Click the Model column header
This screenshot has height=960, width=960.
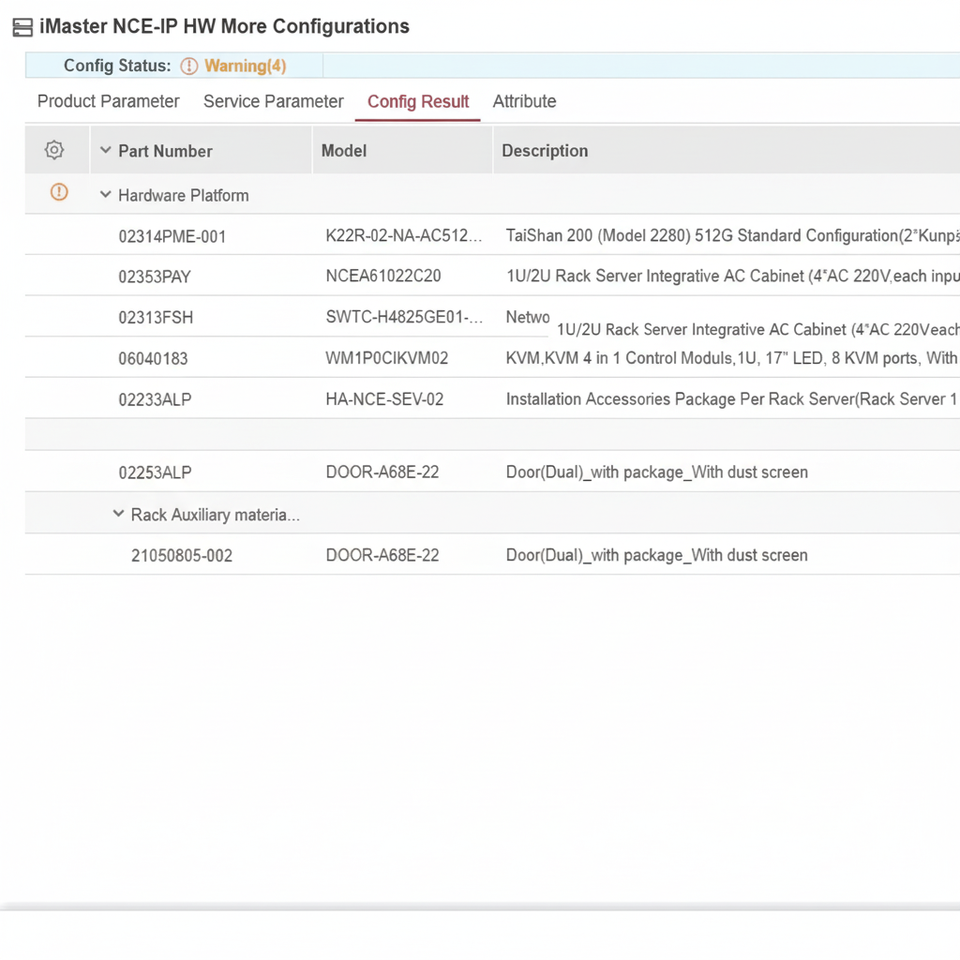(x=344, y=151)
